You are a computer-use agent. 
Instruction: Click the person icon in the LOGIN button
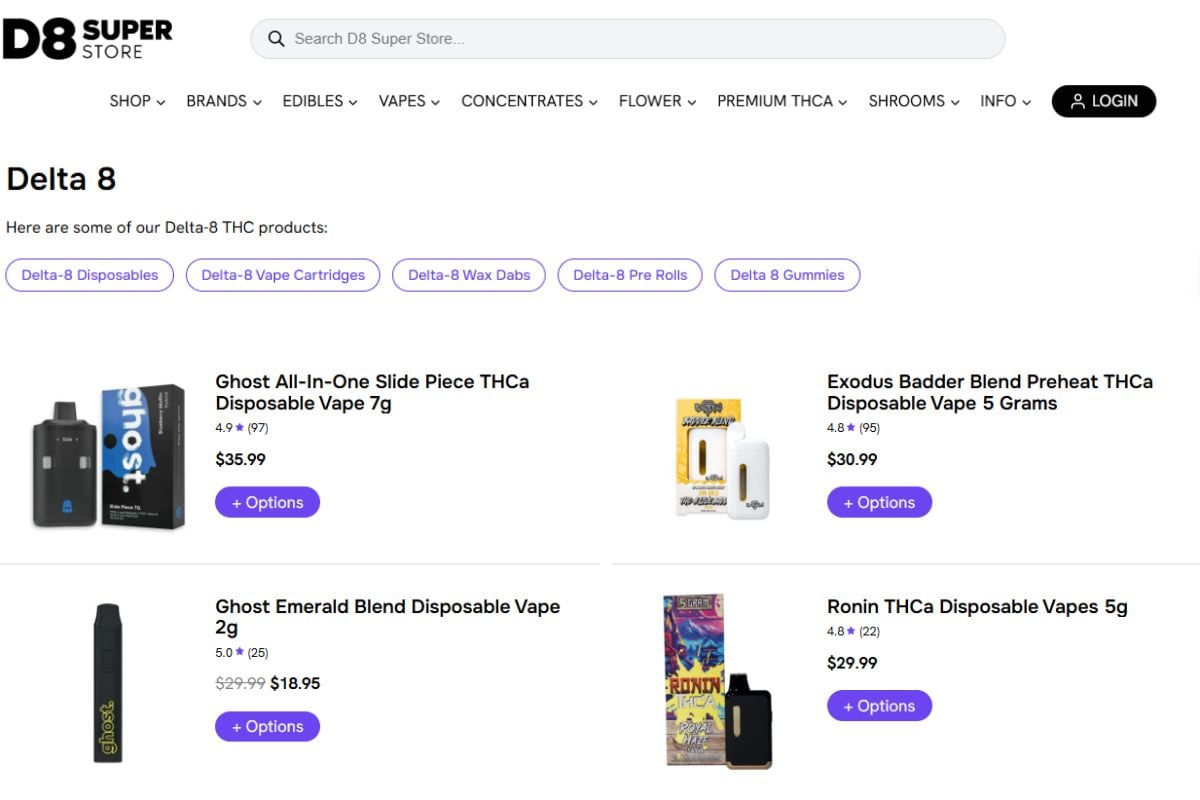point(1076,101)
